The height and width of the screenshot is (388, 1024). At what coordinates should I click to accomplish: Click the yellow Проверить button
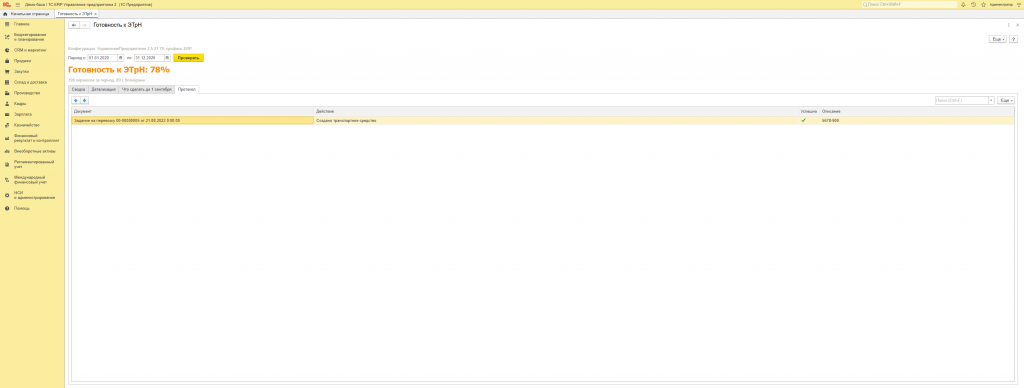[x=189, y=57]
